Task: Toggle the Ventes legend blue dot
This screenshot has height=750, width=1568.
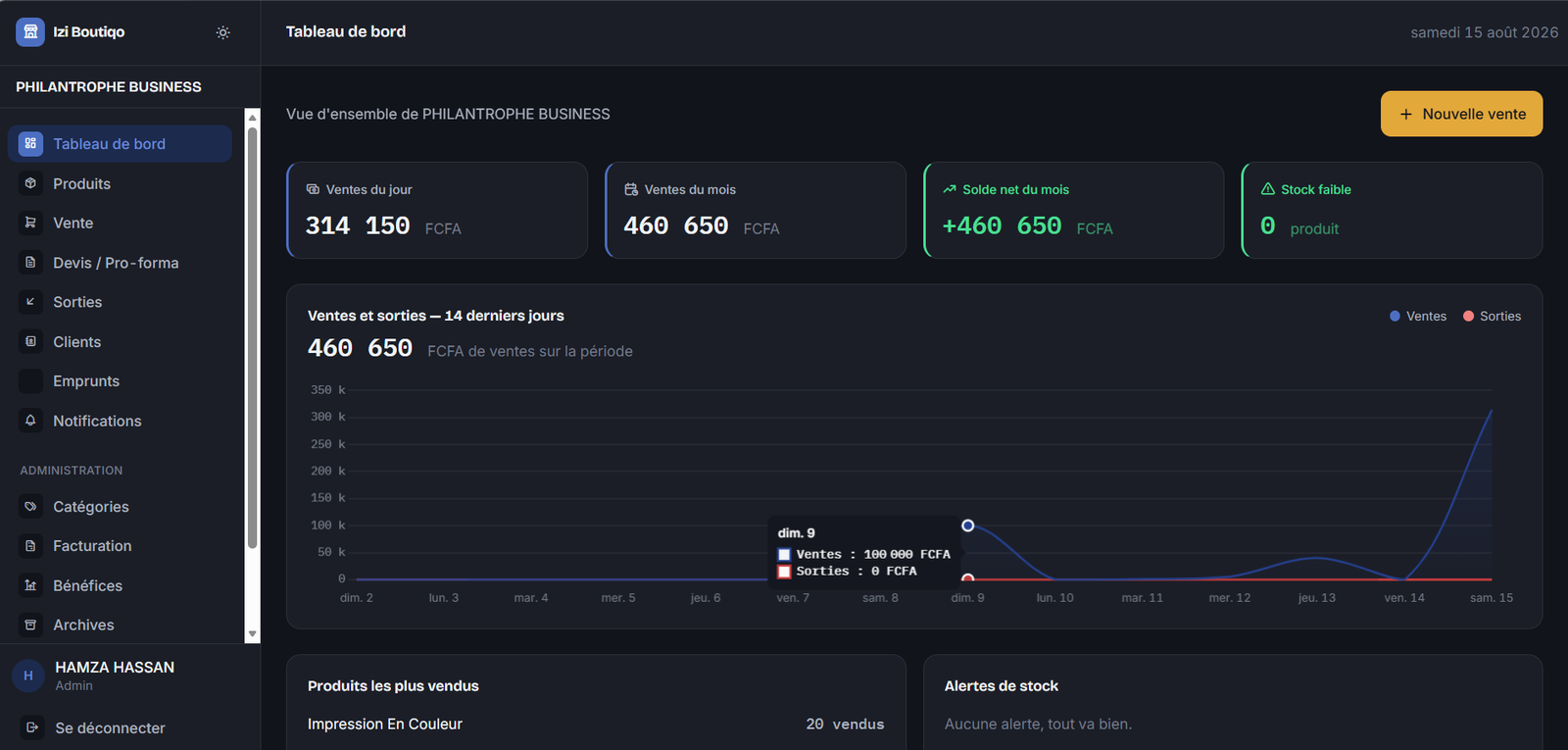Action: [x=1395, y=316]
